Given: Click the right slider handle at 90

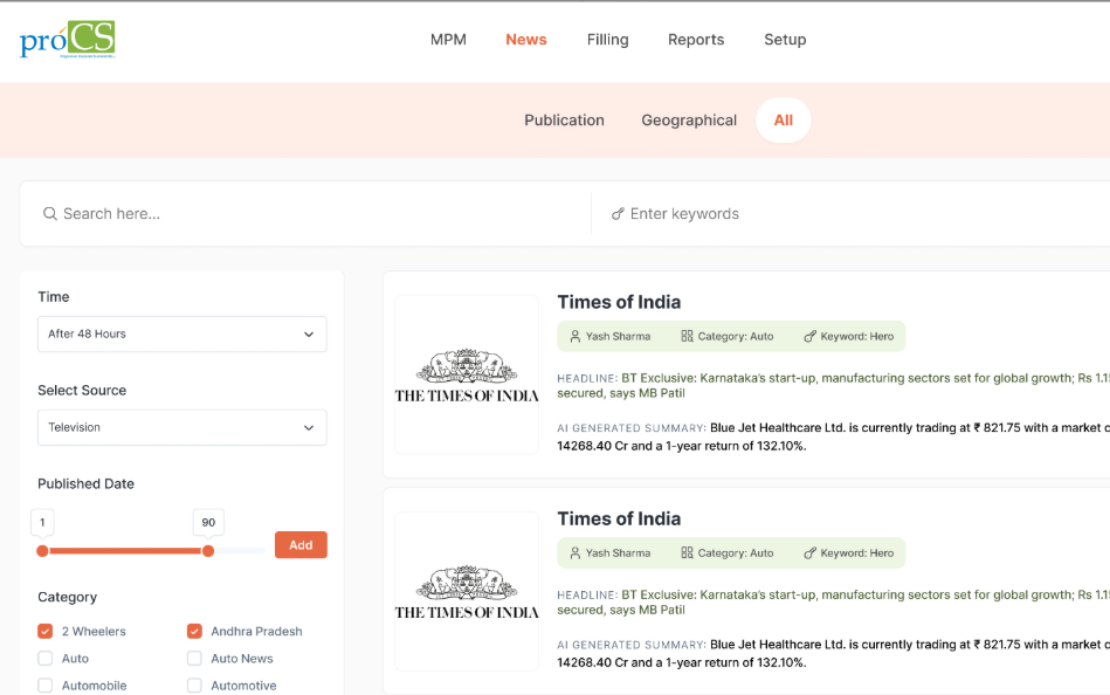Looking at the screenshot, I should point(208,551).
